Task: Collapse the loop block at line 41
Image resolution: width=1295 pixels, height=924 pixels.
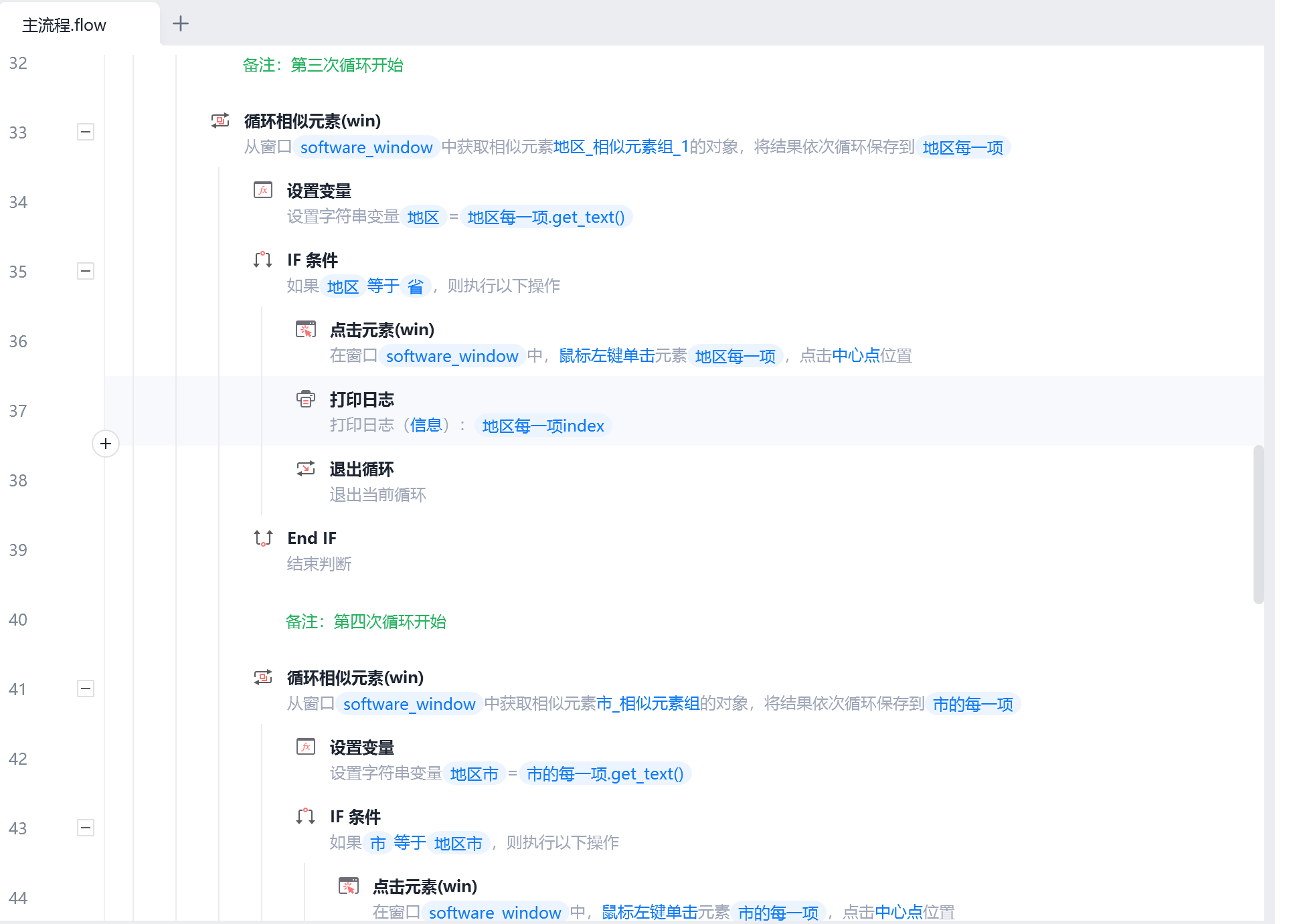Action: tap(86, 688)
